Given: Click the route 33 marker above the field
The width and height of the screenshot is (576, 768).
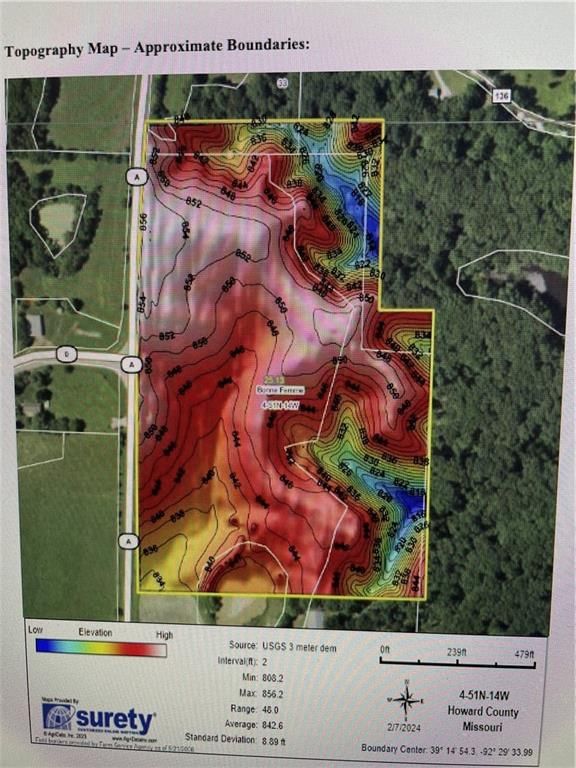Looking at the screenshot, I should tap(283, 83).
